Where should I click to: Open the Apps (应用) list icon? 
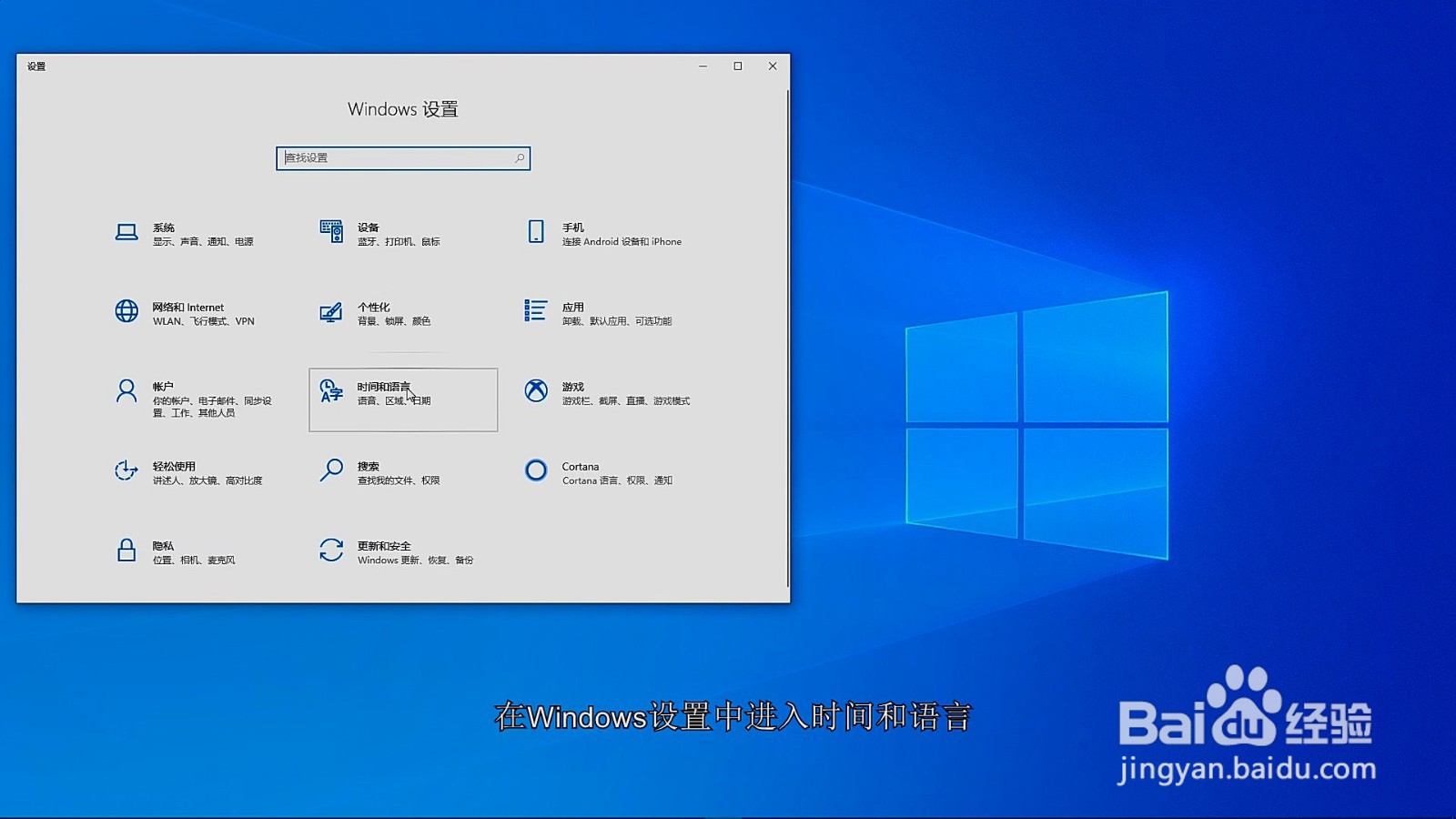pos(536,311)
